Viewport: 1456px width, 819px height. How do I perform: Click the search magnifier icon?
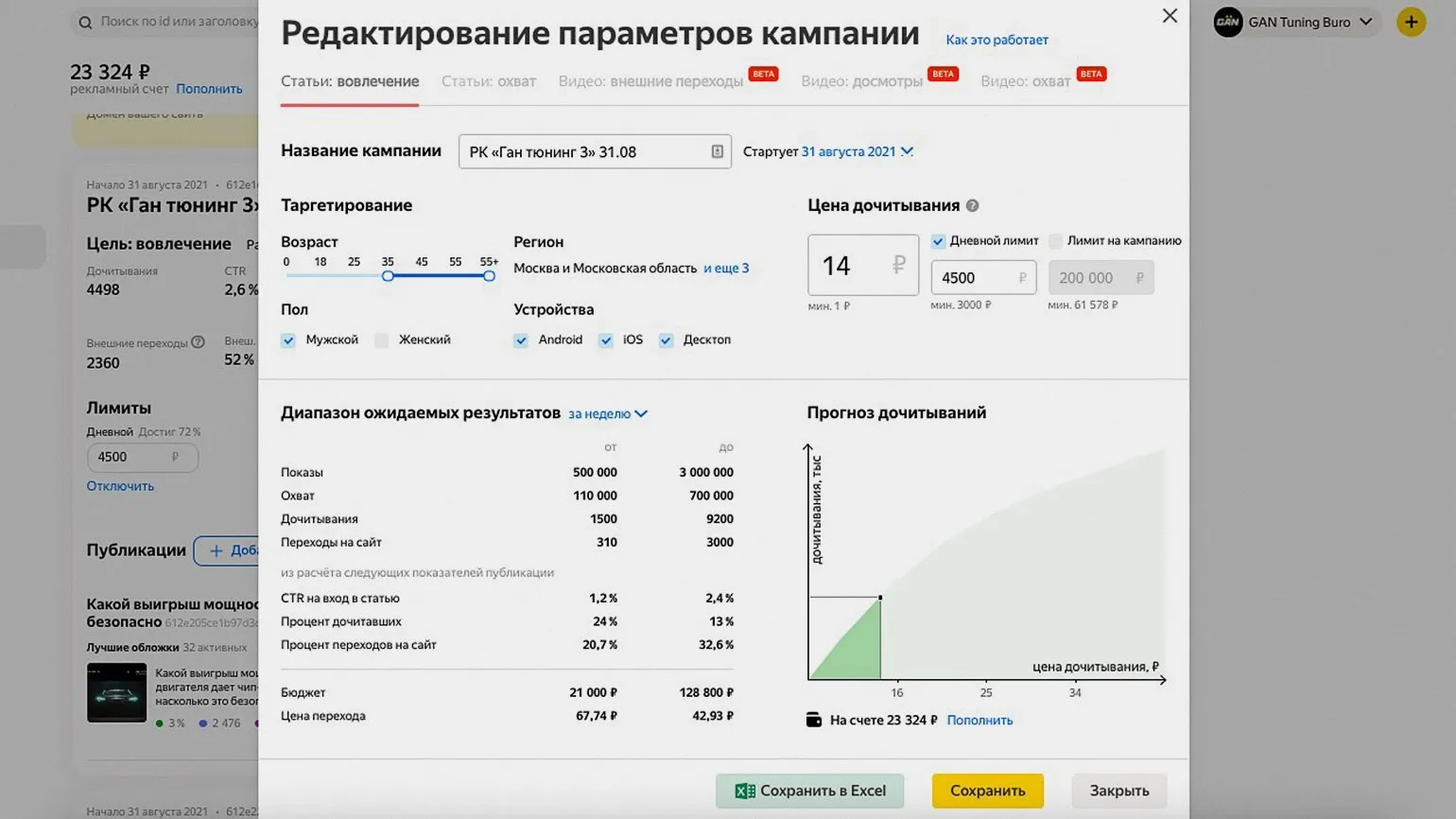(x=86, y=22)
